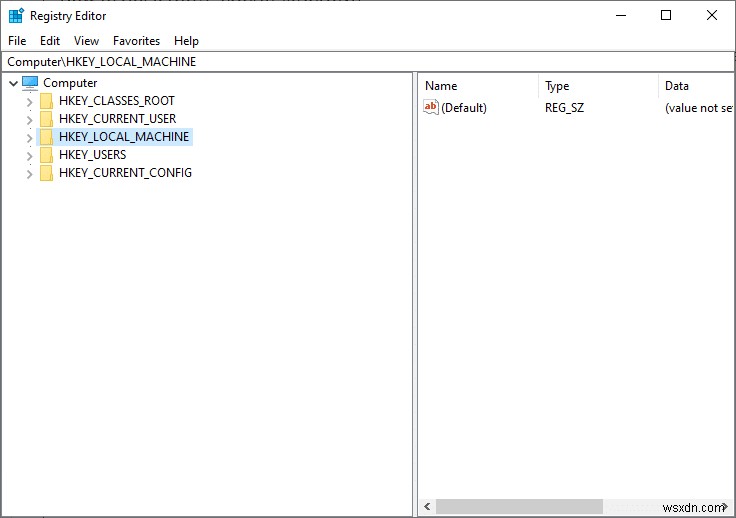Click the left scroll arrow in values pane

[427, 506]
